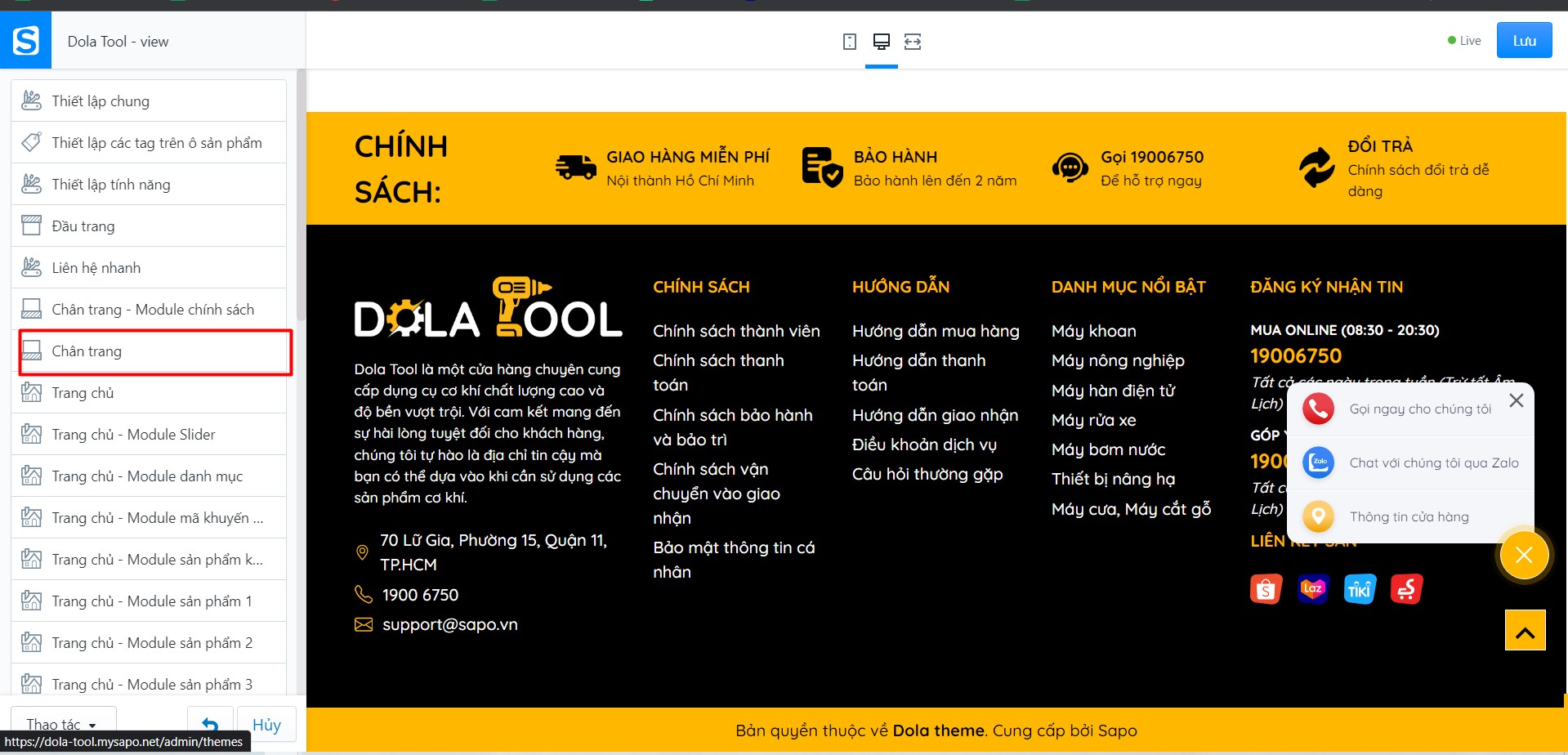
Task: Click the address pin icon in footer
Action: click(x=363, y=552)
